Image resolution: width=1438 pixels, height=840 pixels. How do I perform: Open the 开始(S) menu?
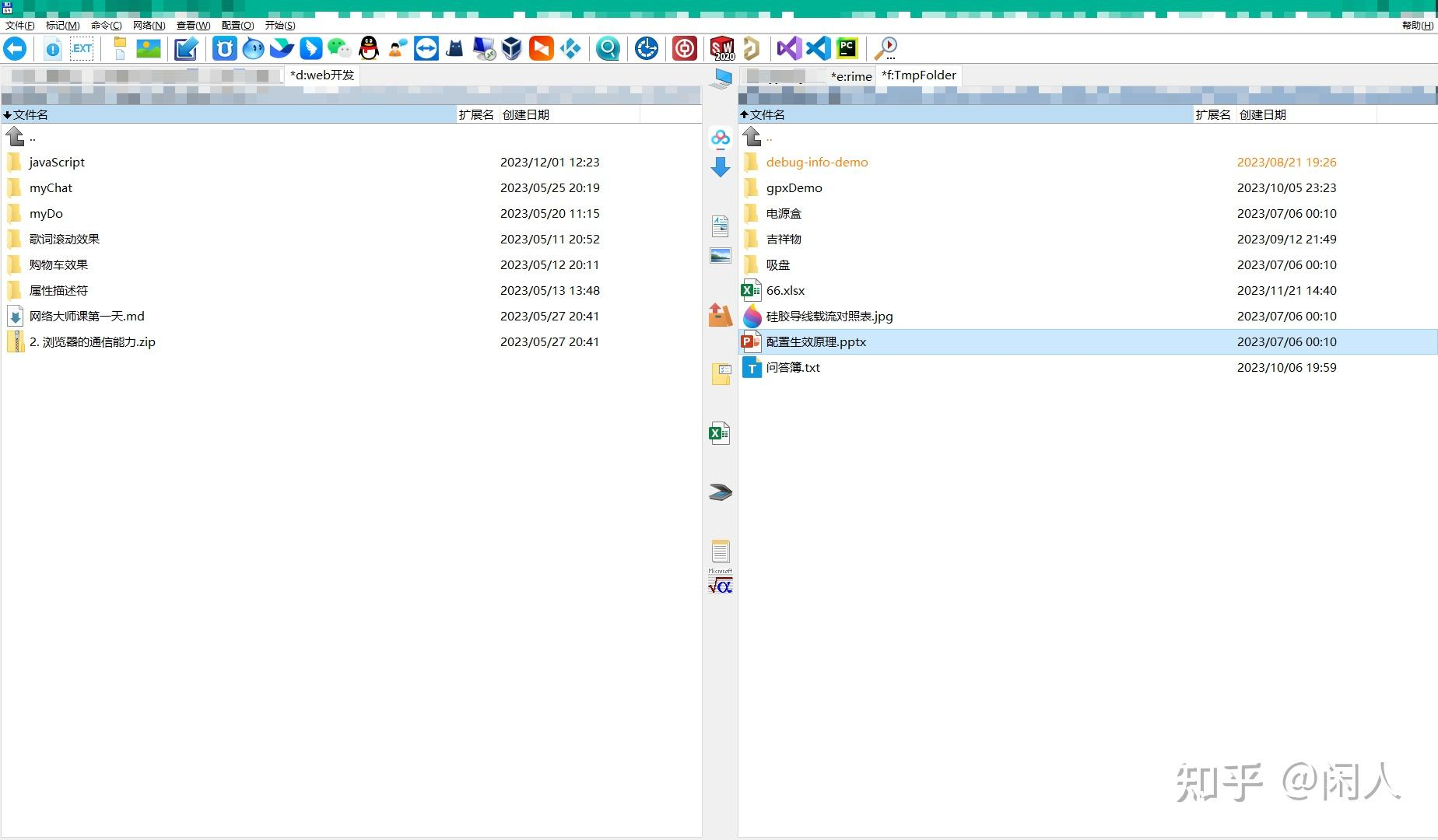pos(280,26)
